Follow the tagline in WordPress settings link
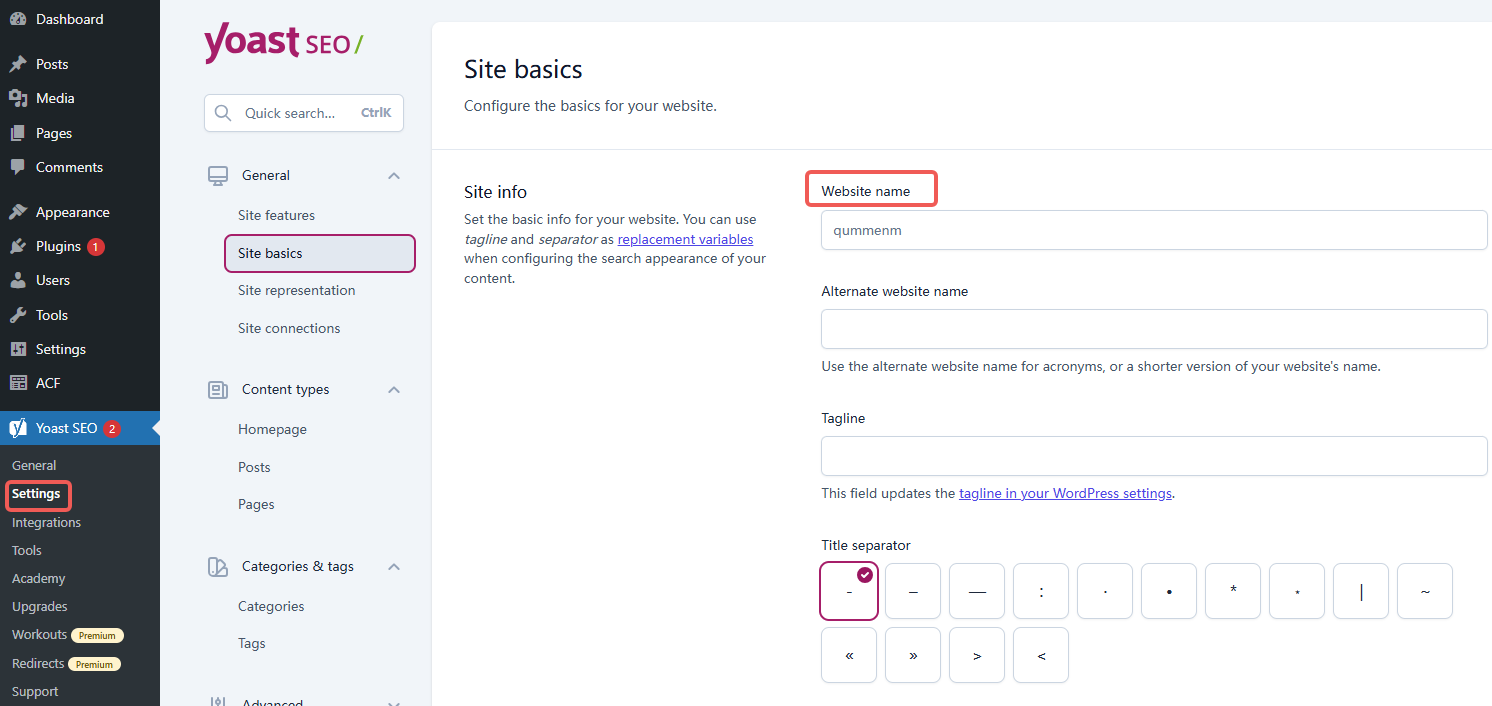The height and width of the screenshot is (706, 1492). click(x=1065, y=493)
